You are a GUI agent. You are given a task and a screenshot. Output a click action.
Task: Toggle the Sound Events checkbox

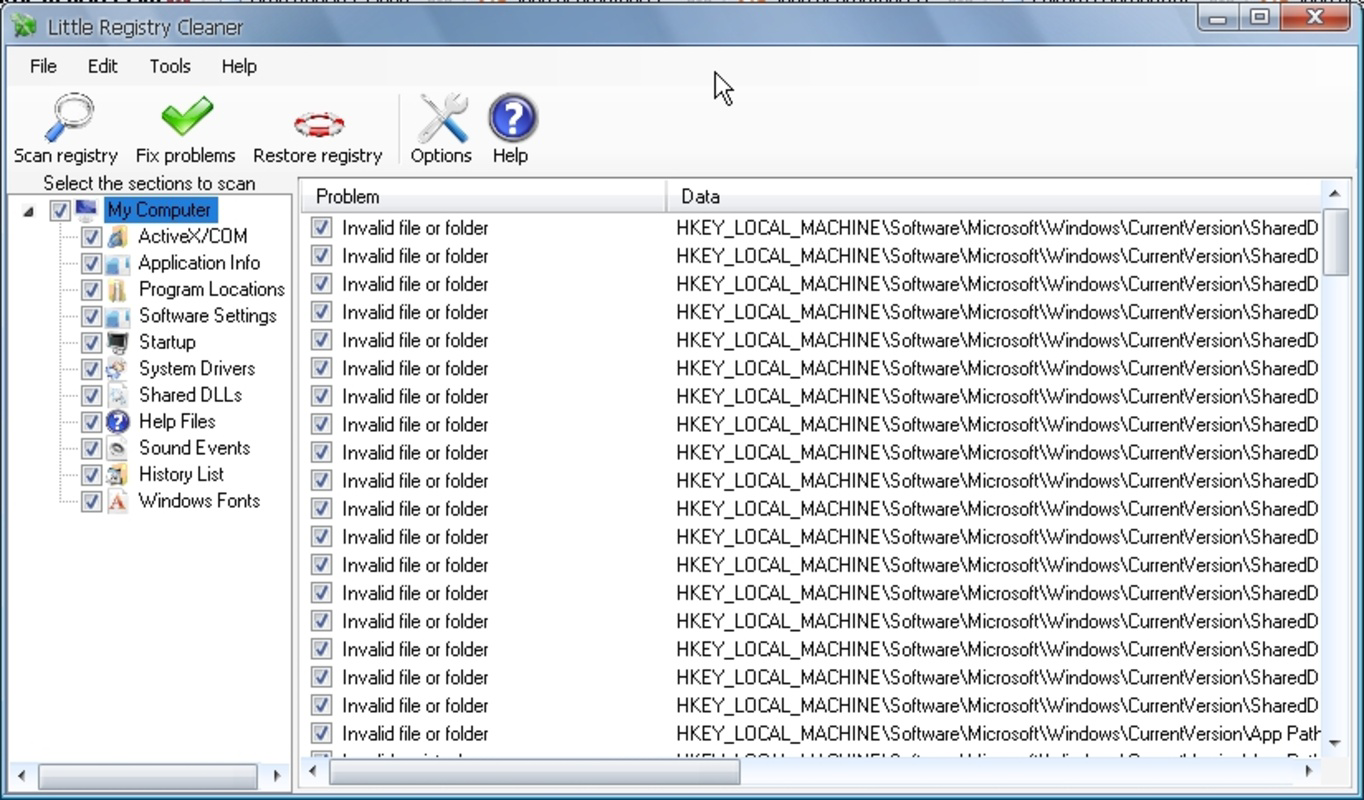pyautogui.click(x=91, y=449)
